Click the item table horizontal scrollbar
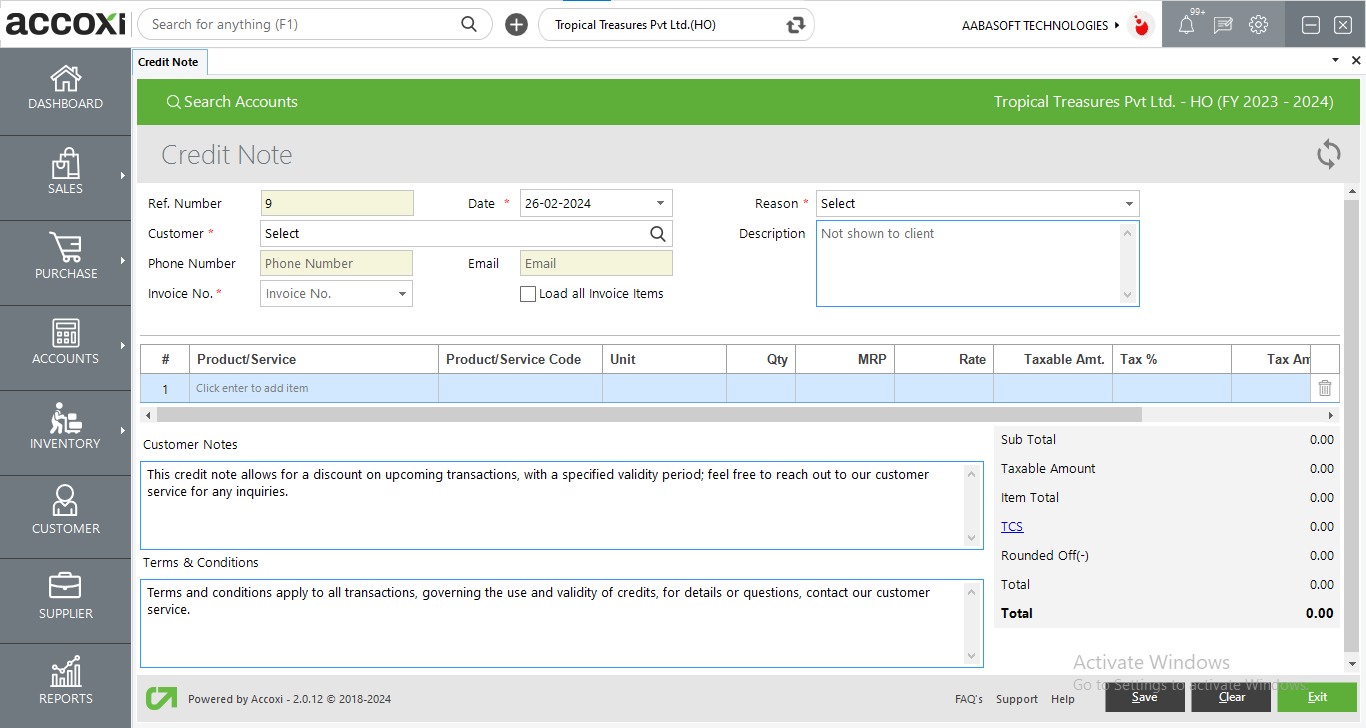 coord(648,415)
